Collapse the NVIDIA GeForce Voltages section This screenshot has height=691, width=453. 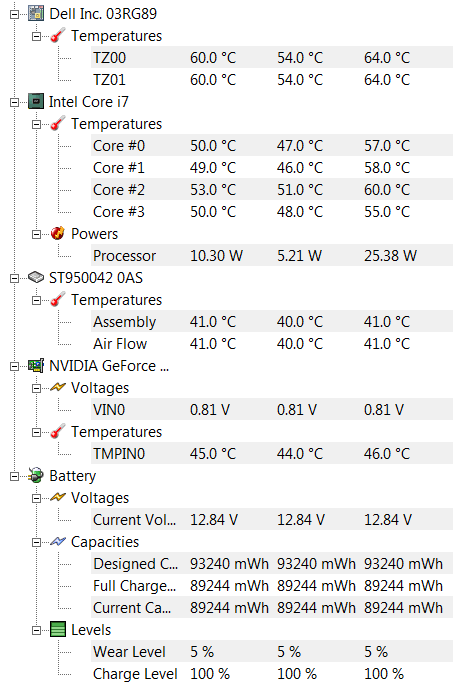coord(36,388)
